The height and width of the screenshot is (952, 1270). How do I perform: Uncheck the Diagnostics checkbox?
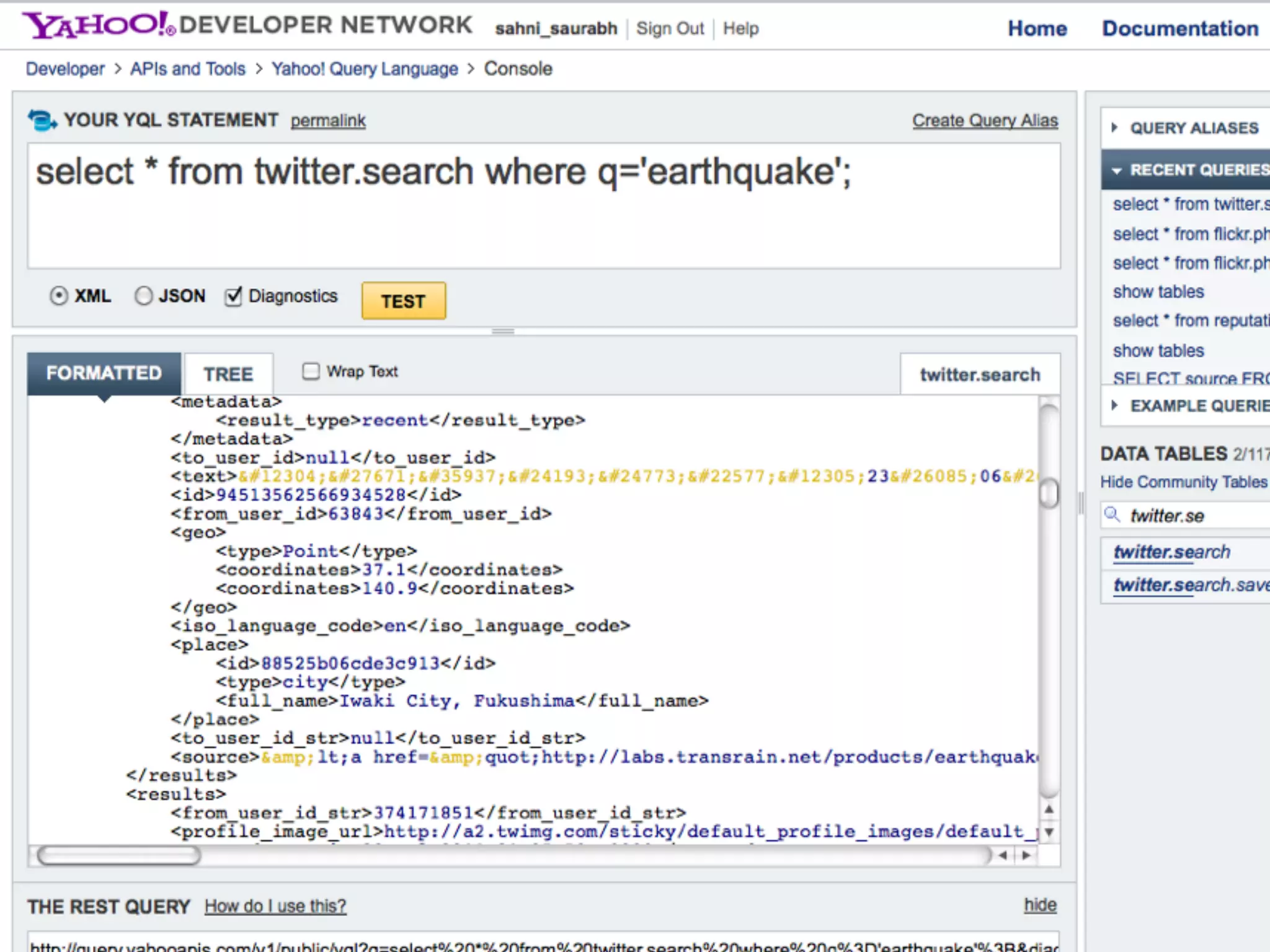233,296
